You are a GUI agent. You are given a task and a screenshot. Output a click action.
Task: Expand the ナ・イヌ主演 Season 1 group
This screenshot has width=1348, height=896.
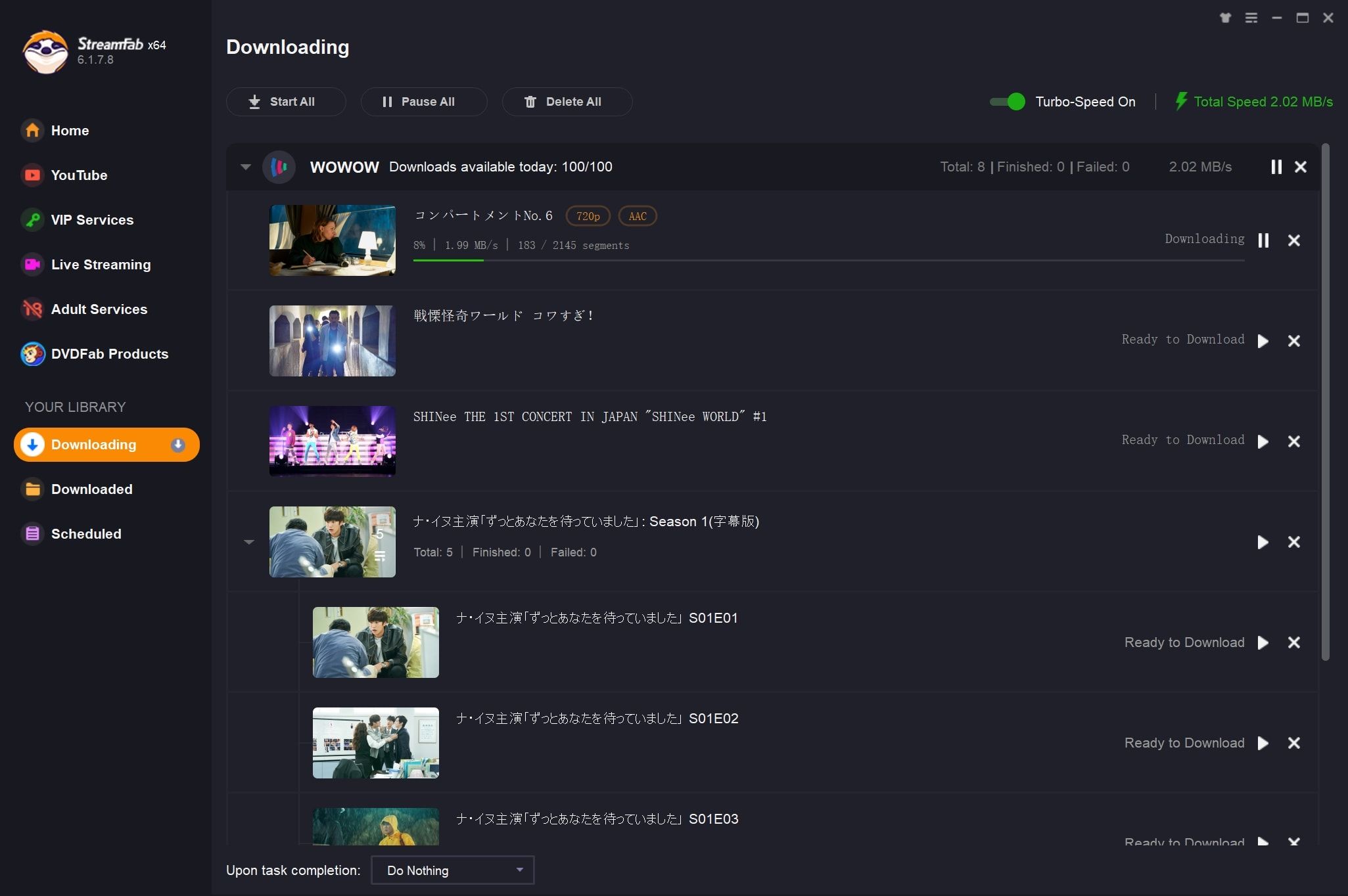(x=247, y=542)
